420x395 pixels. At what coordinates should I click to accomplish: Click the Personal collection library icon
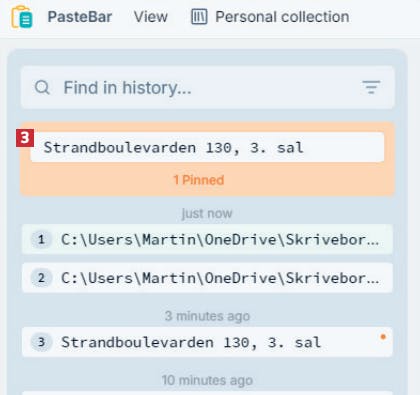[199, 17]
